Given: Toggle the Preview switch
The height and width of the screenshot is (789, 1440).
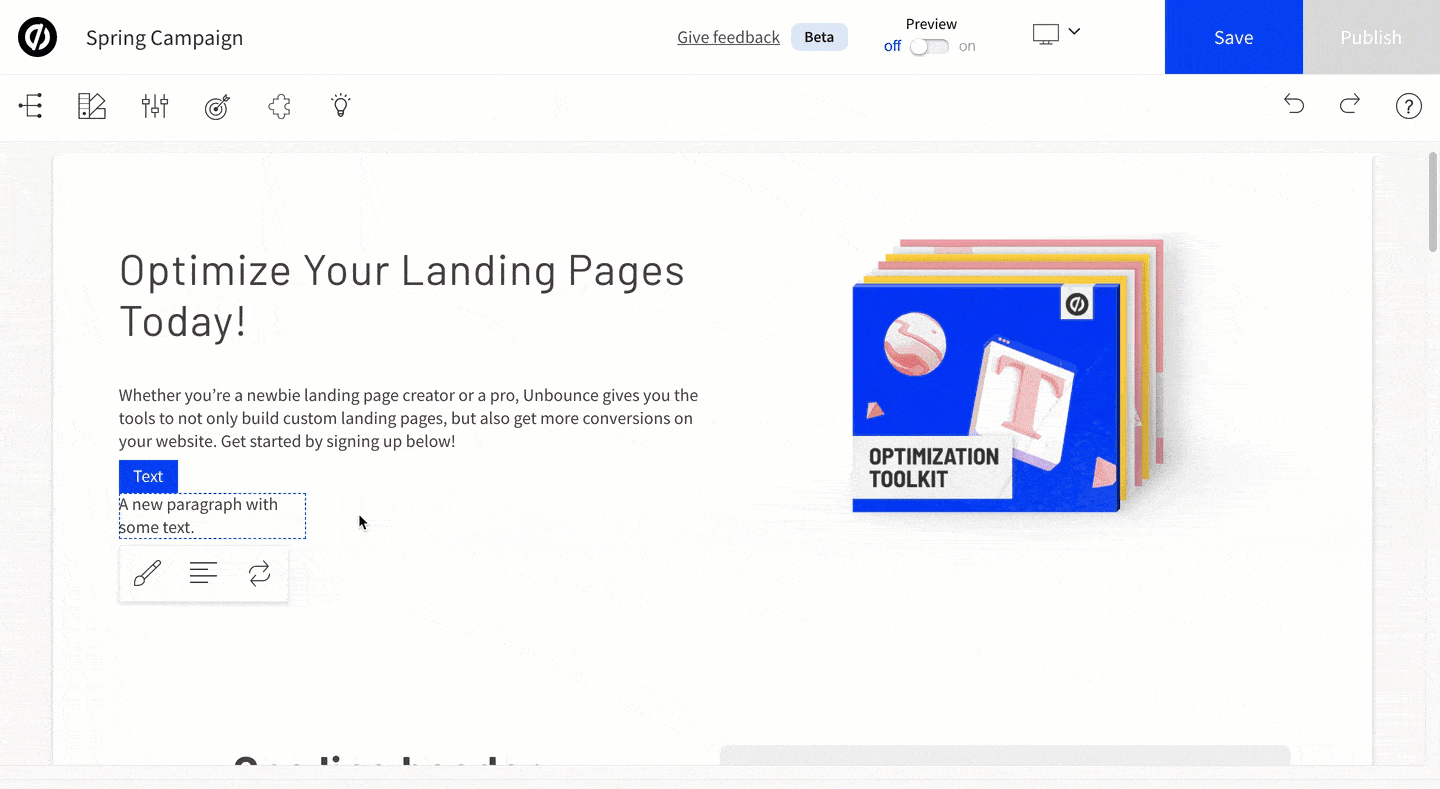Looking at the screenshot, I should pyautogui.click(x=929, y=46).
